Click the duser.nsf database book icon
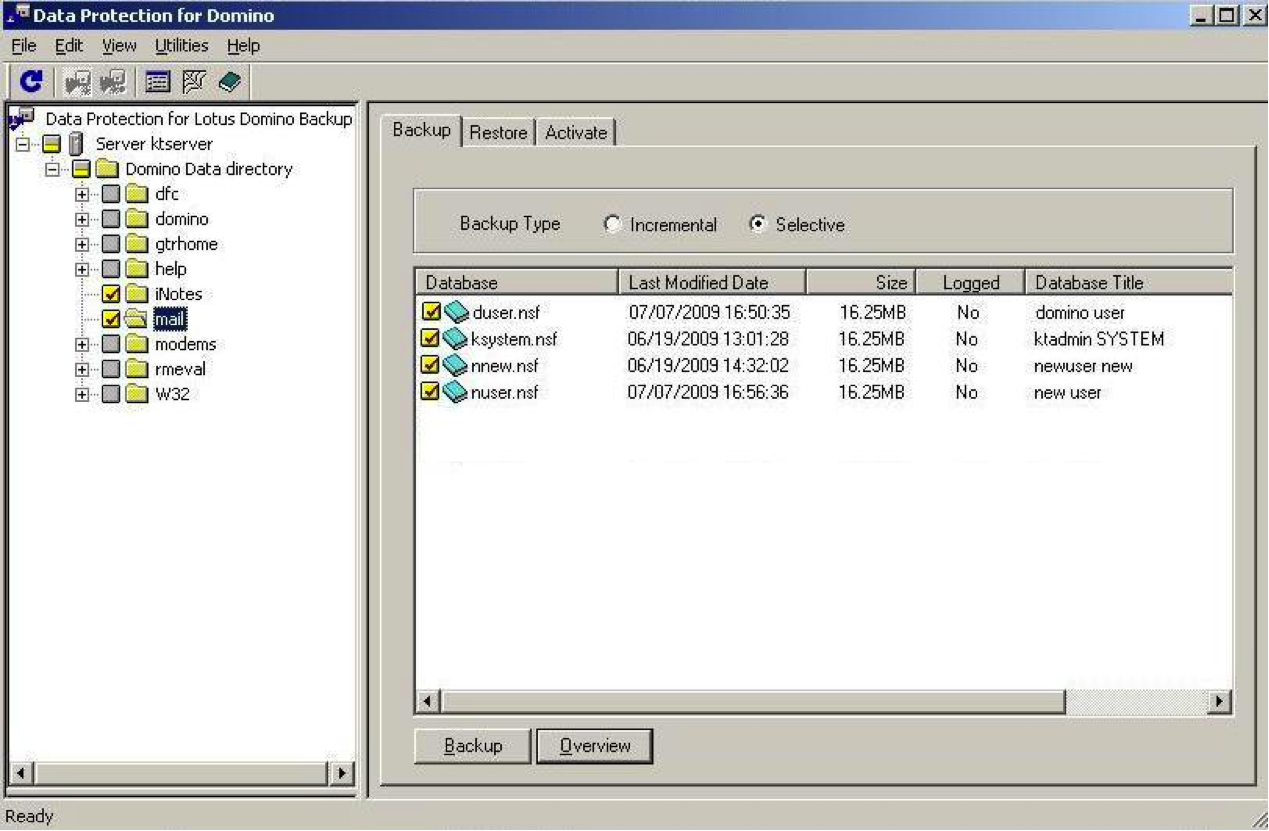Image resolution: width=1269 pixels, height=831 pixels. pyautogui.click(x=456, y=313)
